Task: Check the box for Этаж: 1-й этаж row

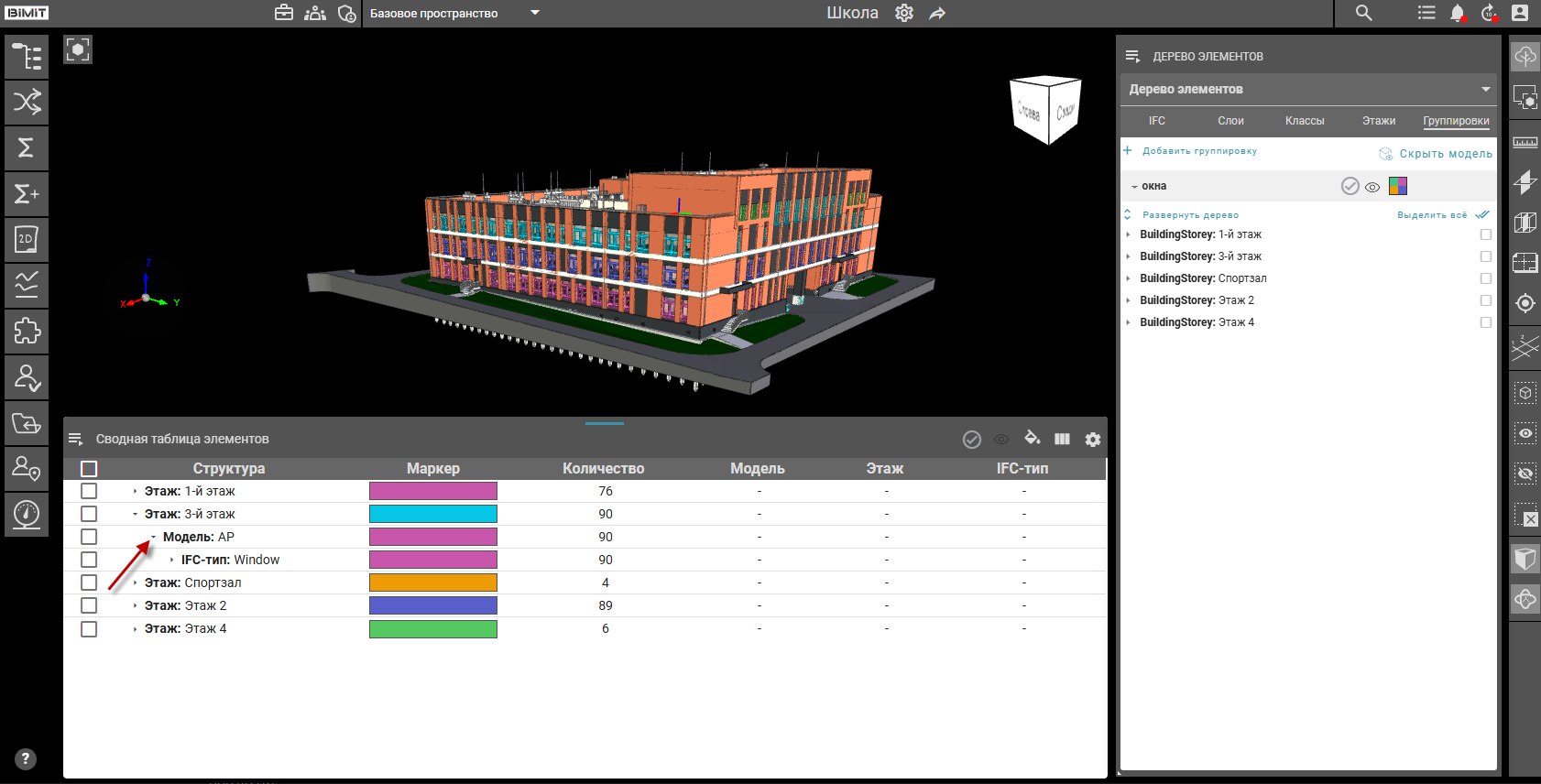Action: click(x=89, y=491)
